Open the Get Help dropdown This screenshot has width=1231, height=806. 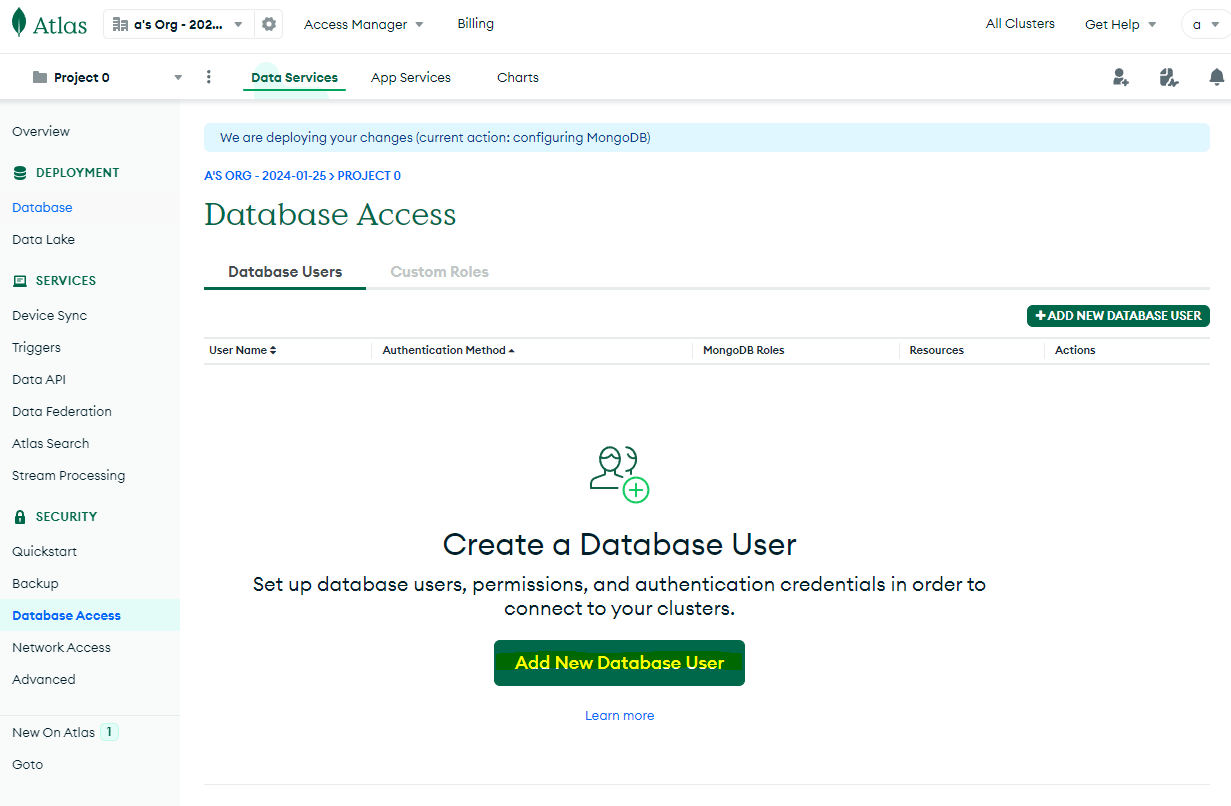pos(1121,24)
